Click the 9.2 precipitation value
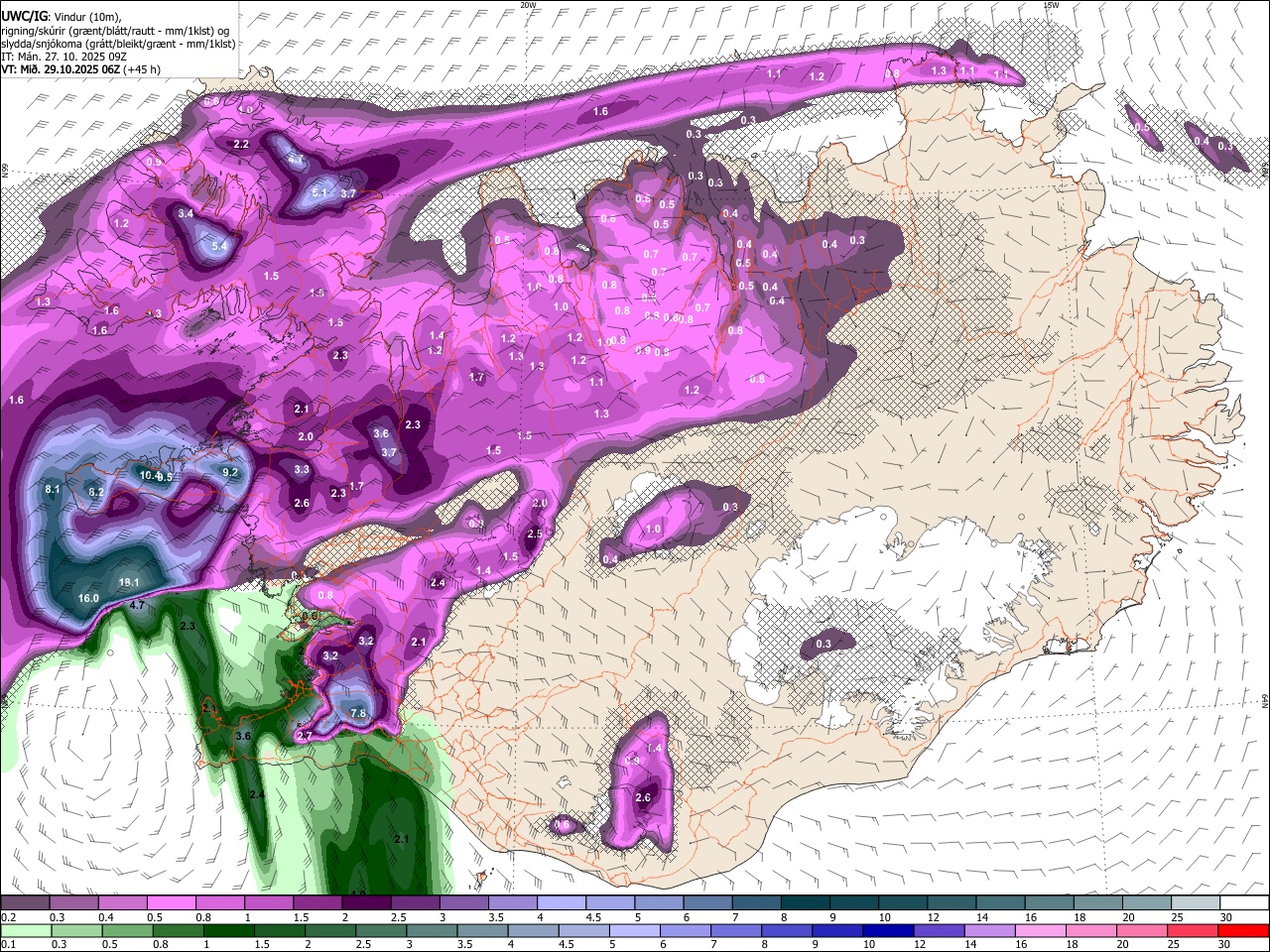The width and height of the screenshot is (1270, 952). (x=230, y=472)
